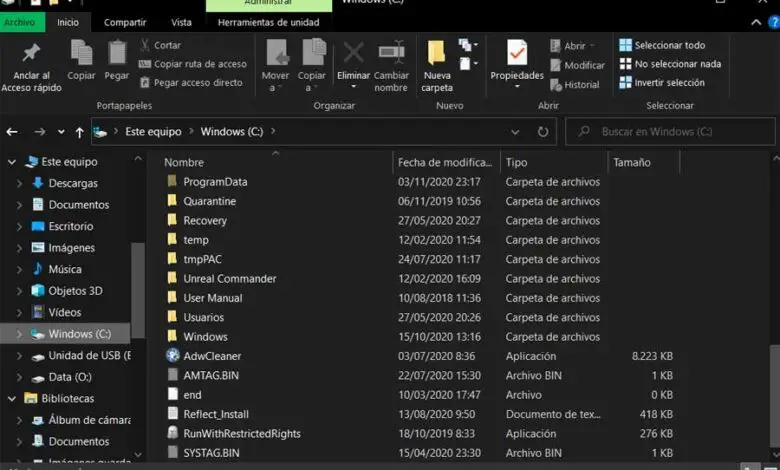
Task: Open Propiedades of selected item
Action: click(517, 65)
